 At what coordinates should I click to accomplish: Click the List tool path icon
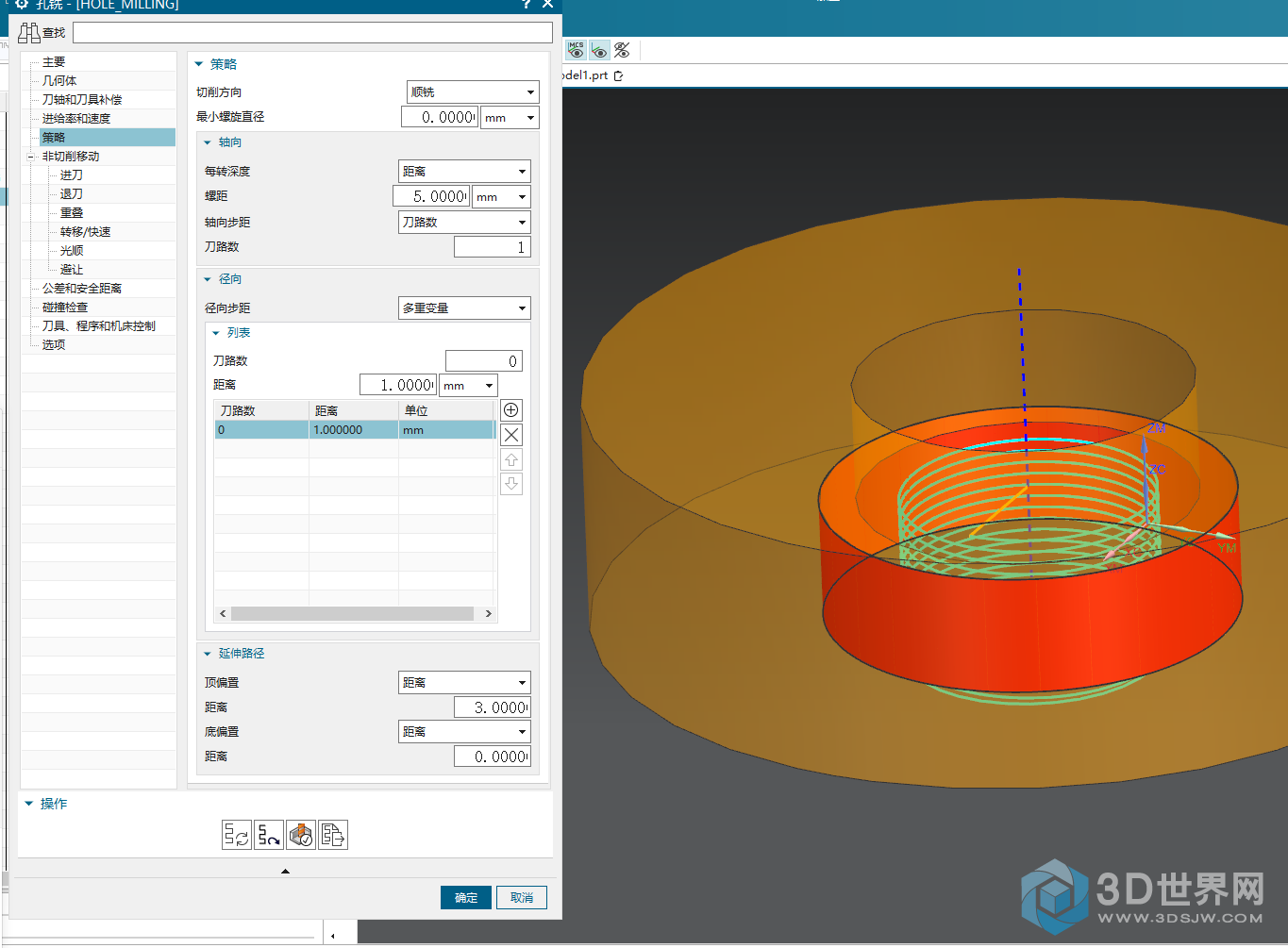(333, 835)
